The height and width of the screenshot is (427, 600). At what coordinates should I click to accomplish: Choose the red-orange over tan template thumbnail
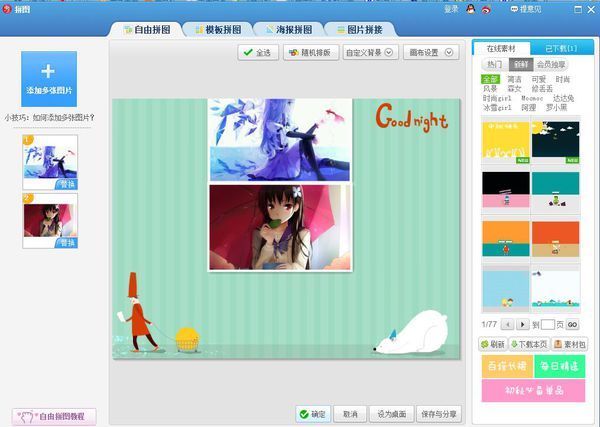tap(556, 239)
